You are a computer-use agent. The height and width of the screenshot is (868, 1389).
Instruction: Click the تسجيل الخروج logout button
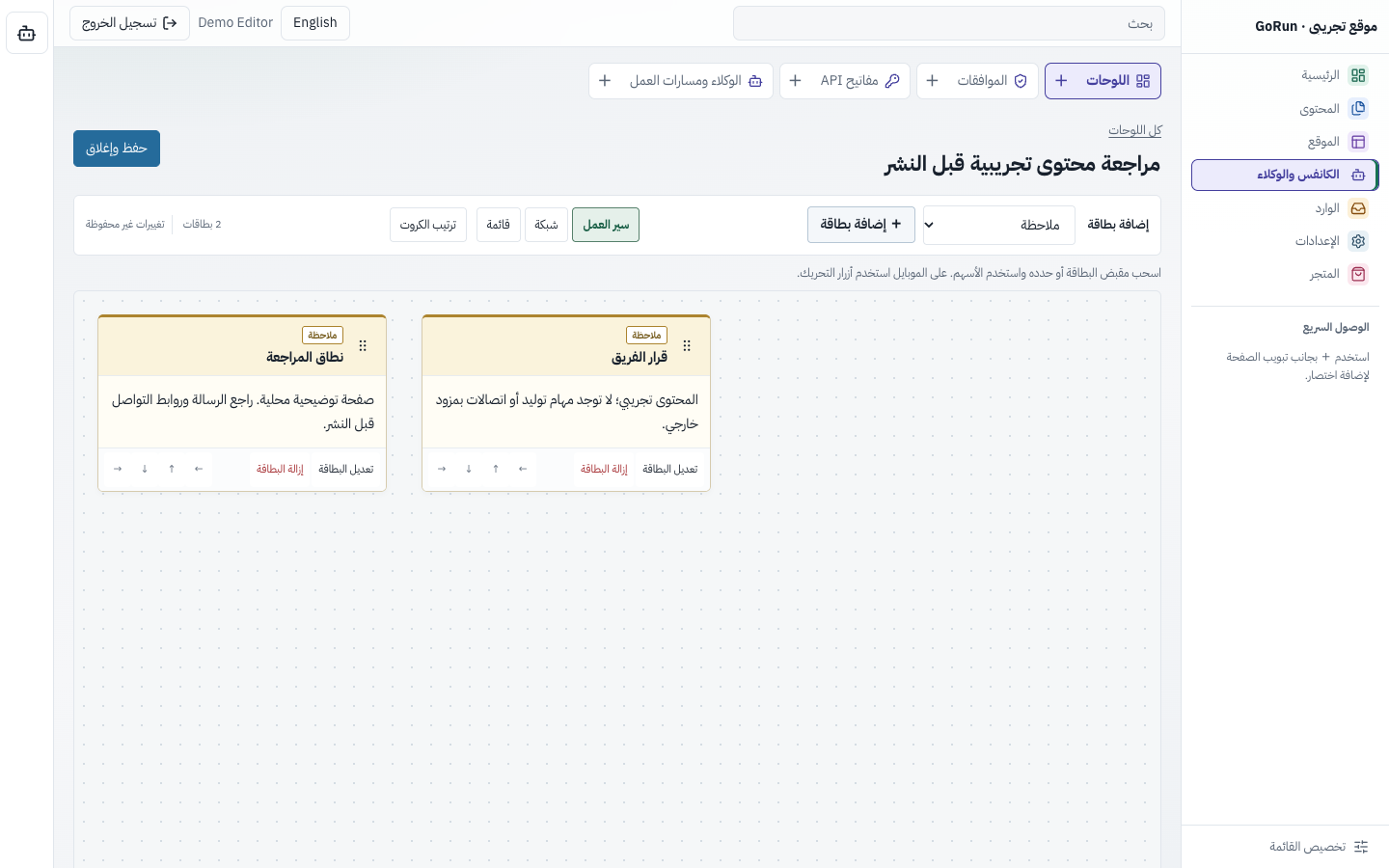point(129,23)
